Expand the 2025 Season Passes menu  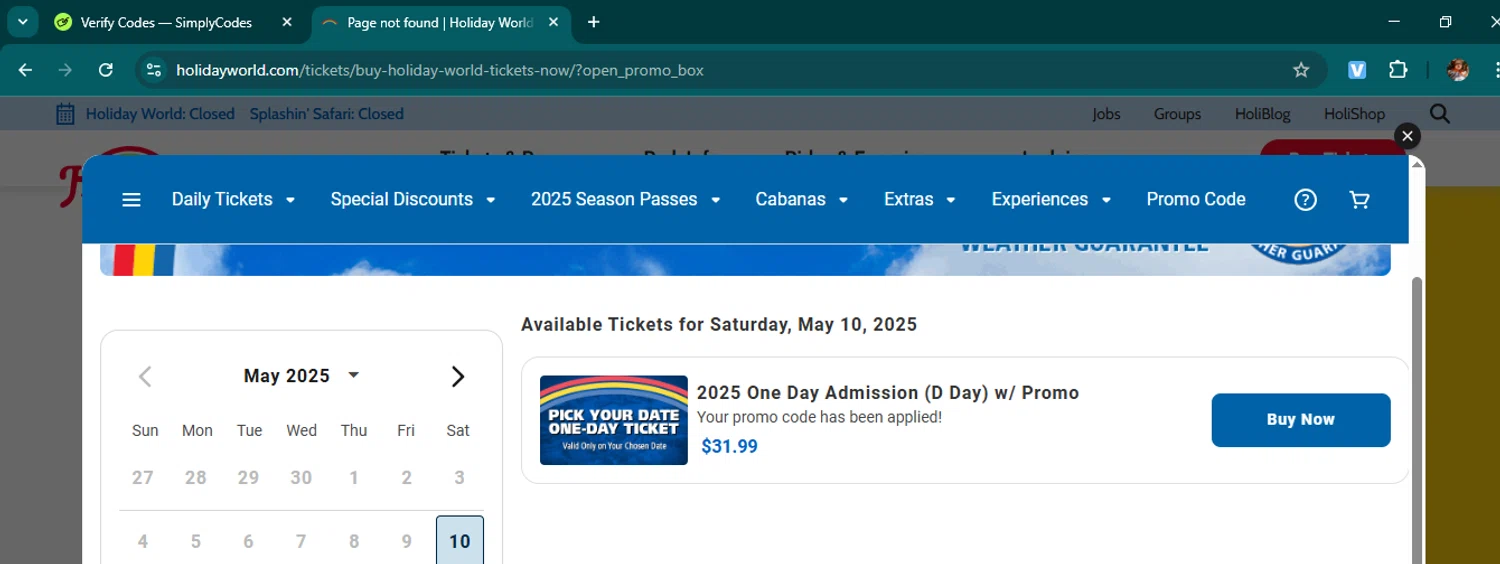coord(625,200)
